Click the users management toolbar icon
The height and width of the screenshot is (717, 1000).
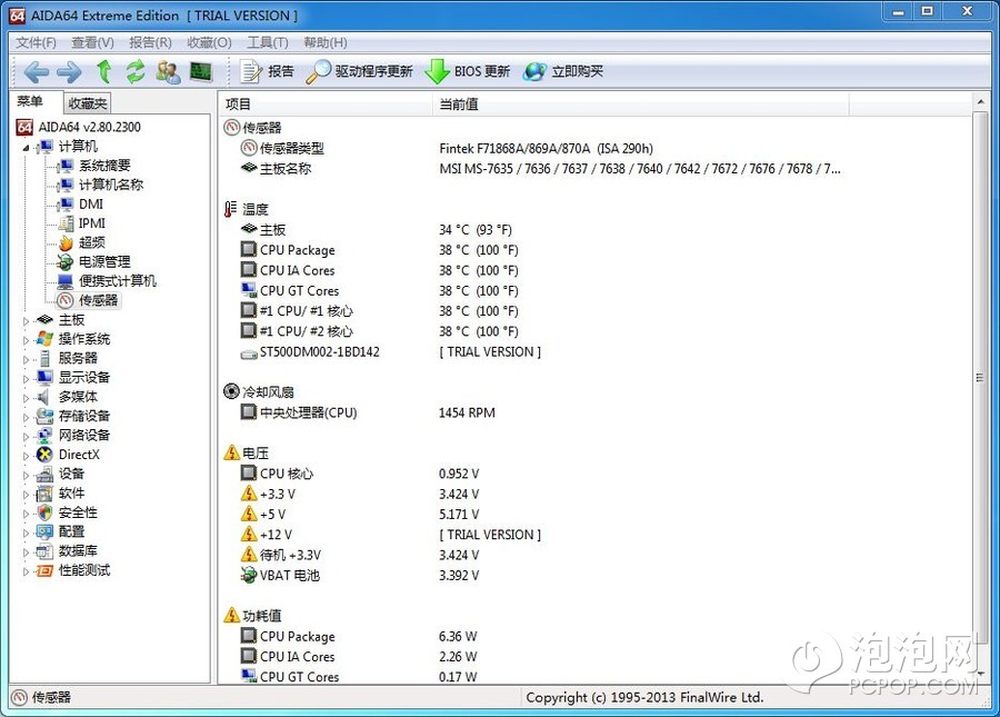click(168, 71)
